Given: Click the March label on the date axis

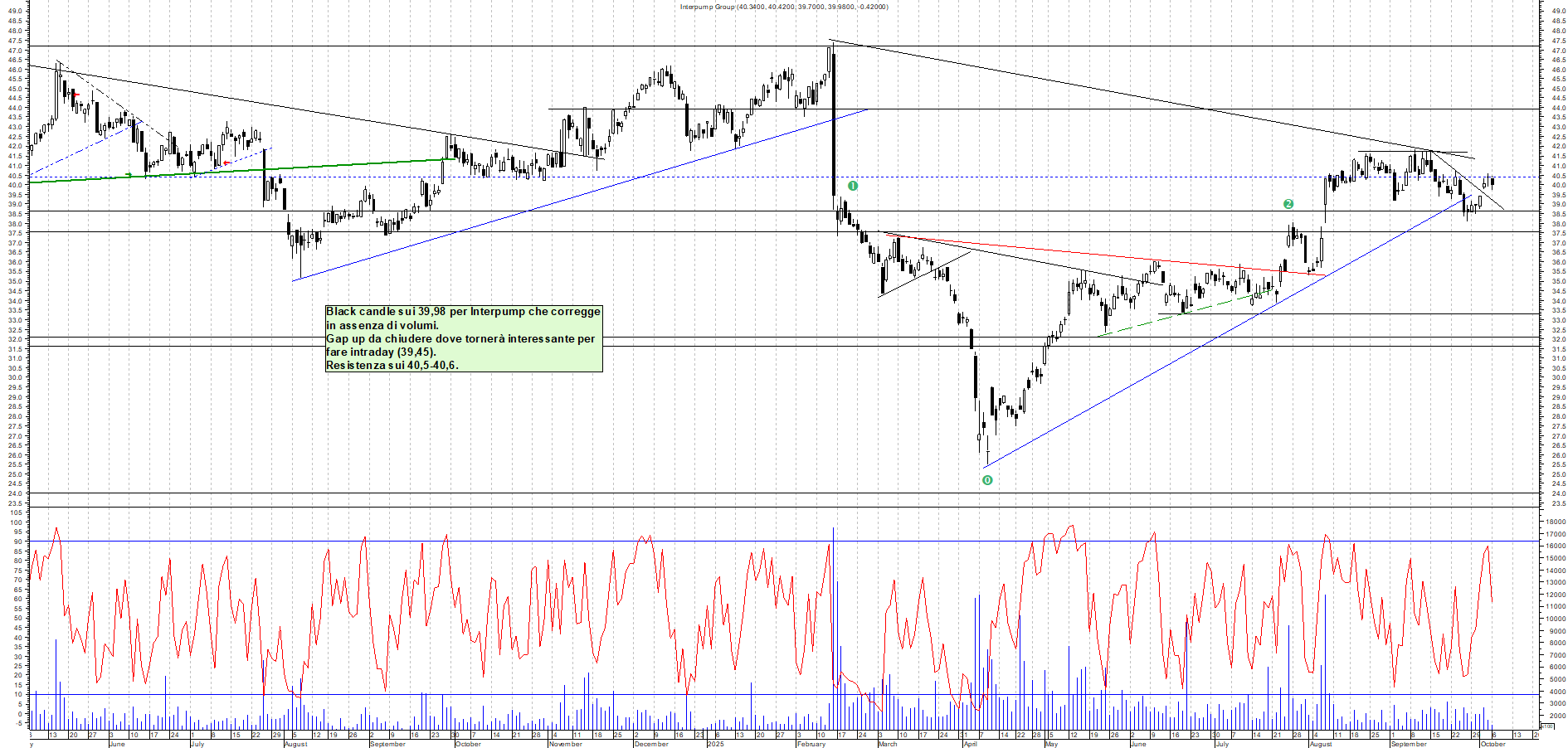Looking at the screenshot, I should point(888,744).
